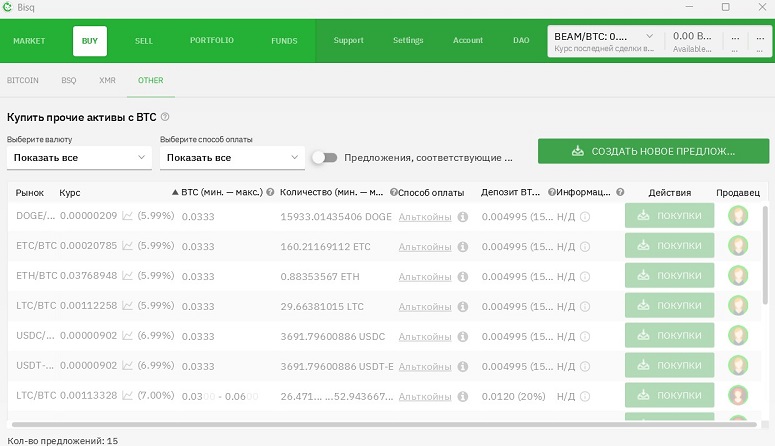The image size is (775, 446).
Task: Sort by Курс column header
Action: click(70, 193)
